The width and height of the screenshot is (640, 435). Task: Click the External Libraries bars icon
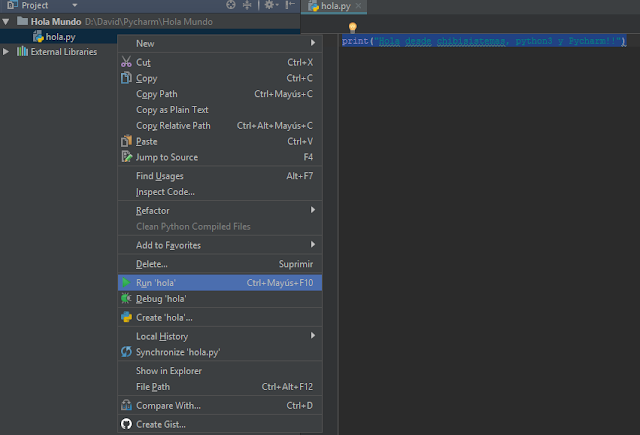(x=22, y=51)
